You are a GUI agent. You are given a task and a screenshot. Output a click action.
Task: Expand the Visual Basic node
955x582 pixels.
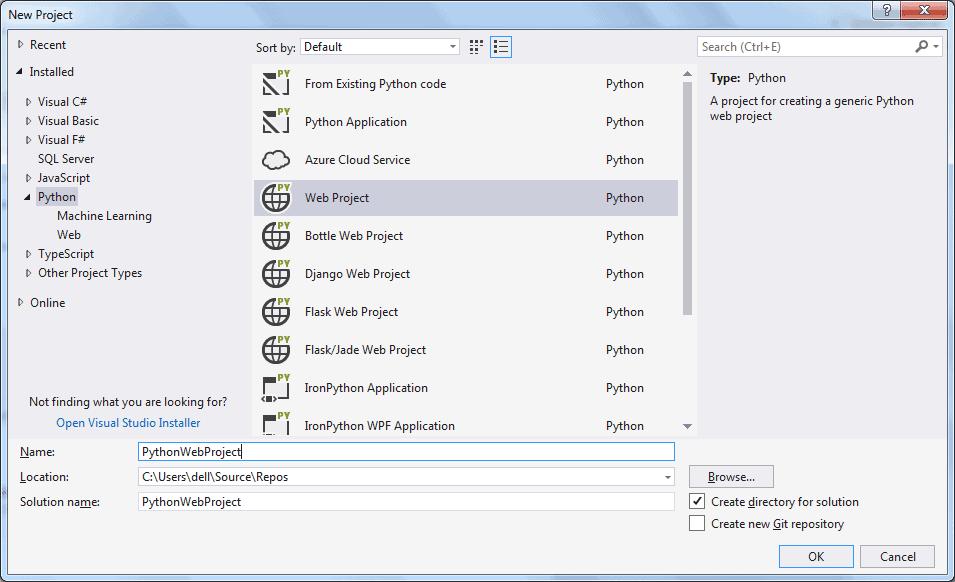point(28,121)
